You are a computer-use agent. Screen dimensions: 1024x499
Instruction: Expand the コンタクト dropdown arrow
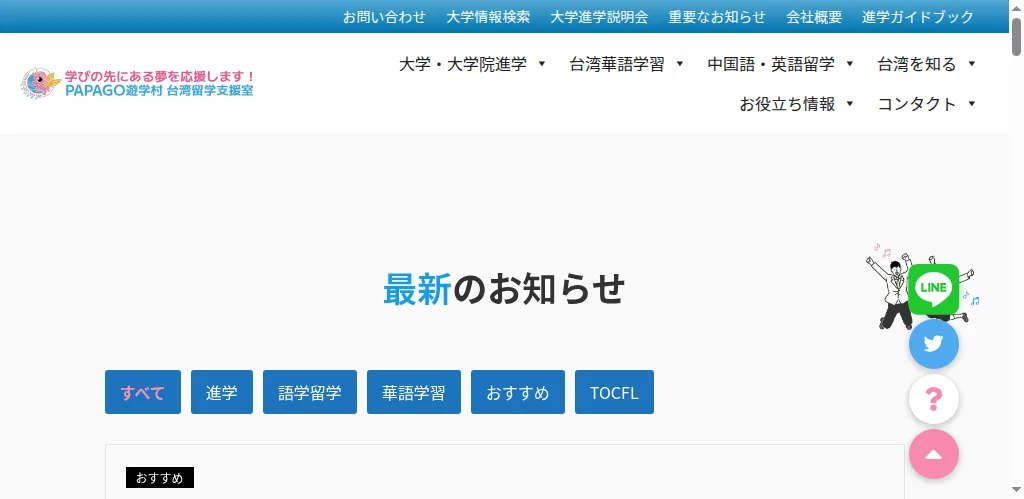[972, 104]
